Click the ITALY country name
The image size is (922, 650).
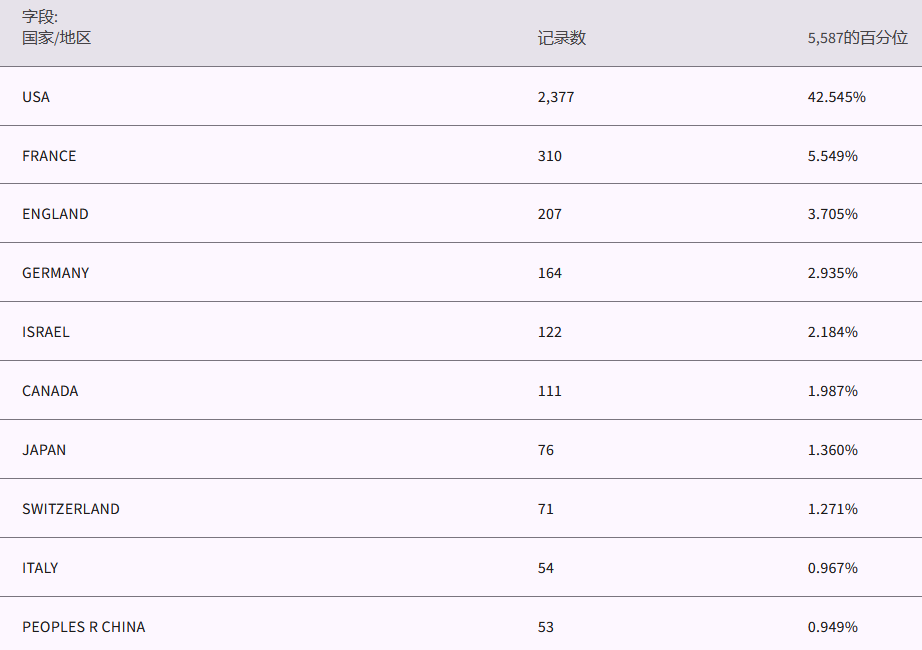(x=40, y=568)
